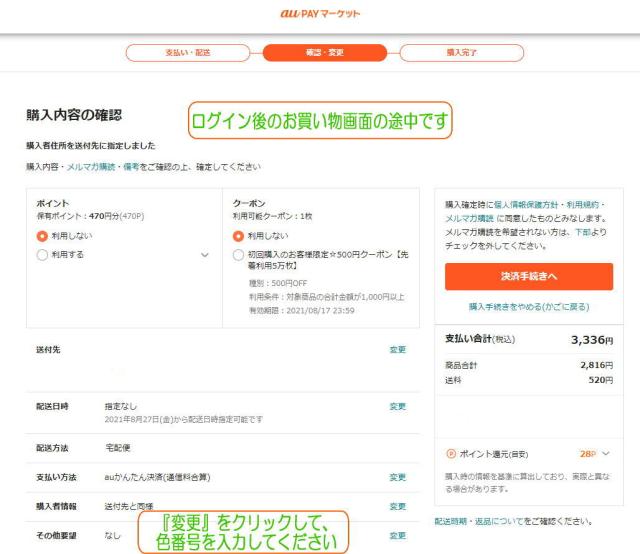
Task: Go to the 支払い・配送 step
Action: [188, 53]
